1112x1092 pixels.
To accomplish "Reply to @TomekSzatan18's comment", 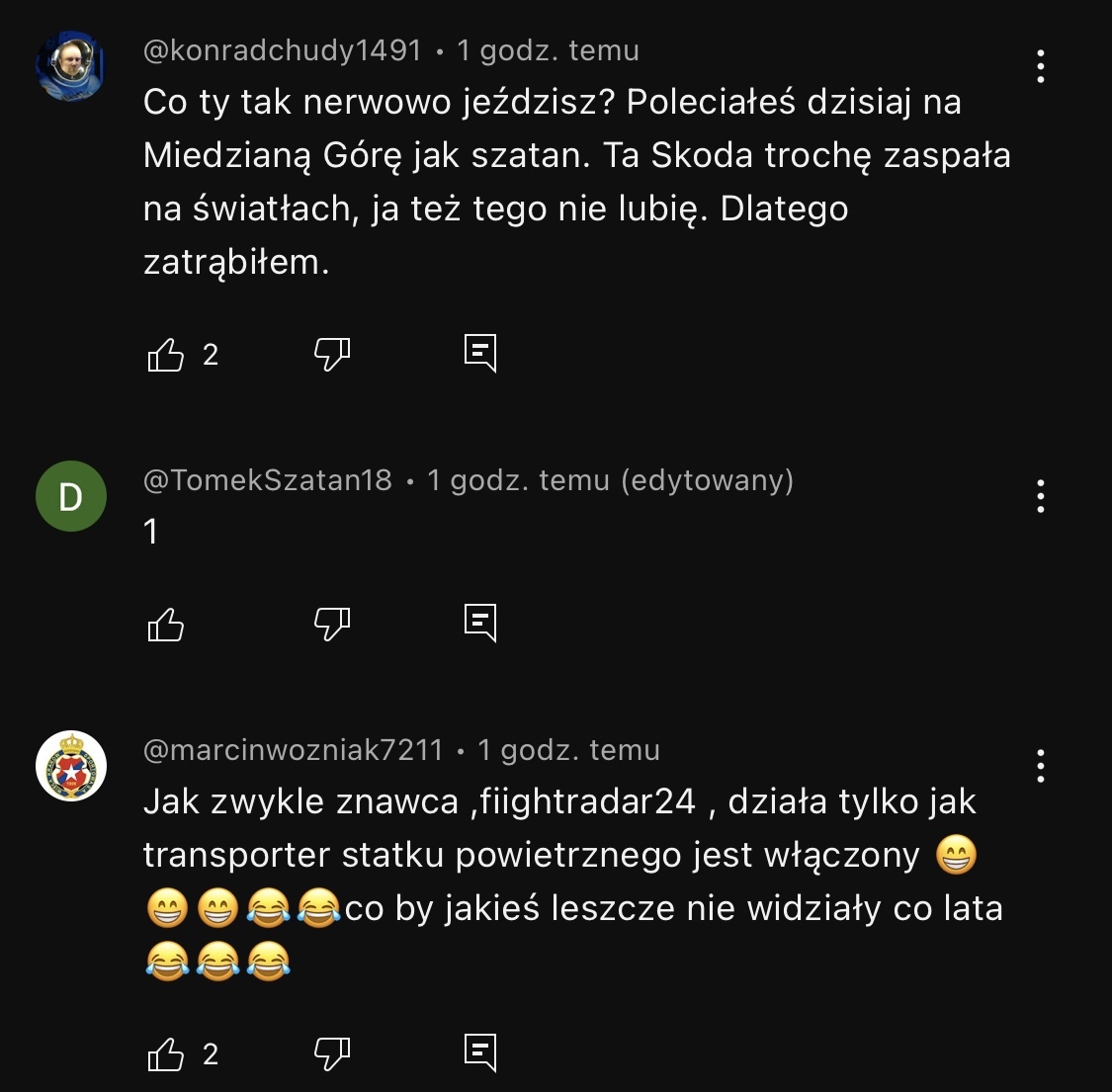I will (480, 623).
